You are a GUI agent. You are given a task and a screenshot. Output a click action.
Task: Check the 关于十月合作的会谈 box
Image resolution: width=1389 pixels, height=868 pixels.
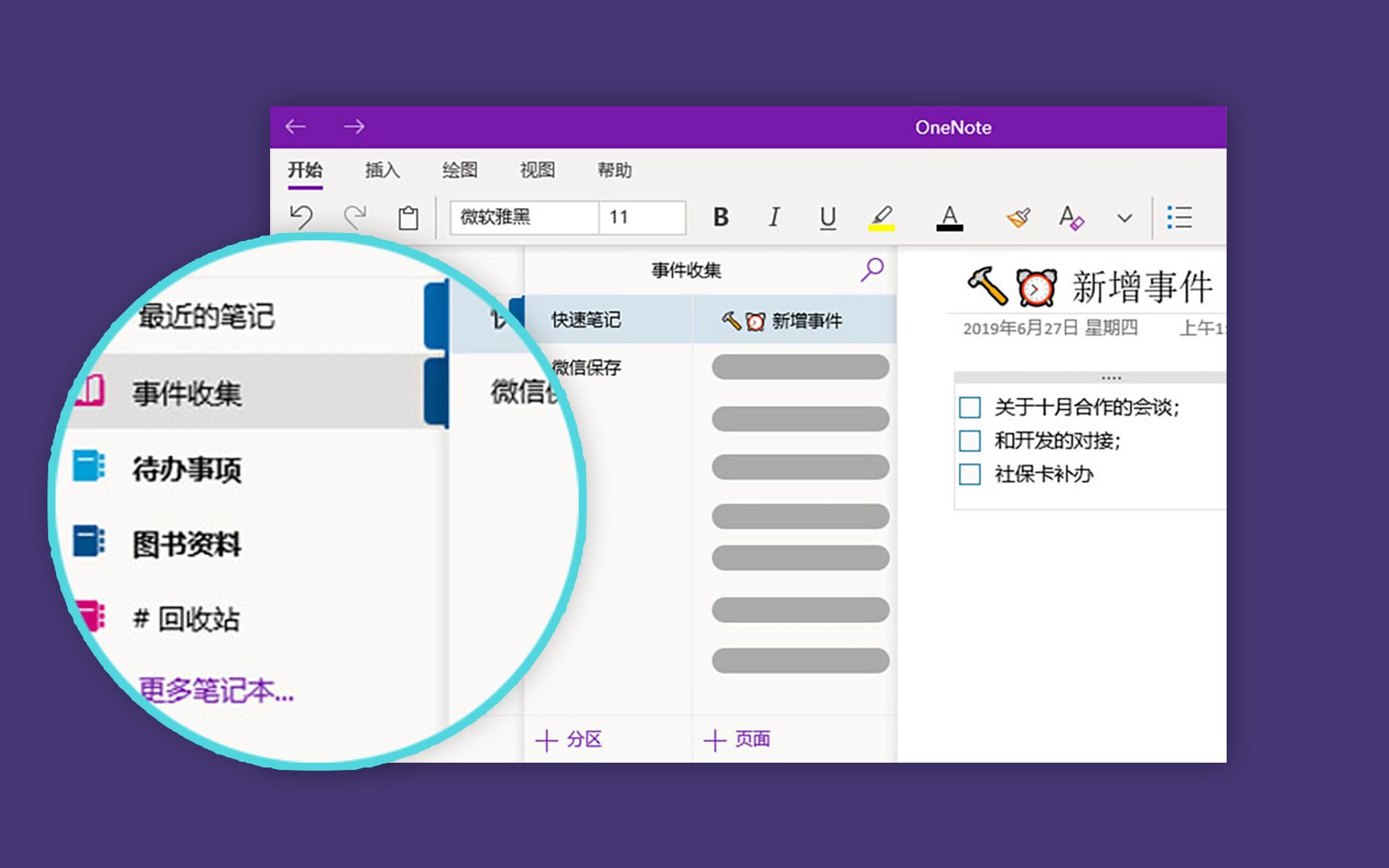coord(970,407)
